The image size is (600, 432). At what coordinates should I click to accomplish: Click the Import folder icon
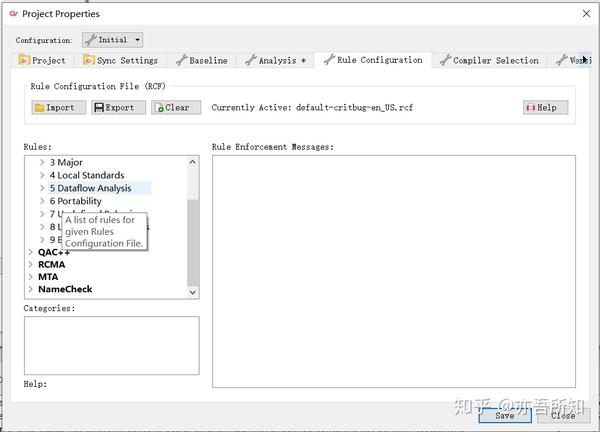(x=39, y=108)
